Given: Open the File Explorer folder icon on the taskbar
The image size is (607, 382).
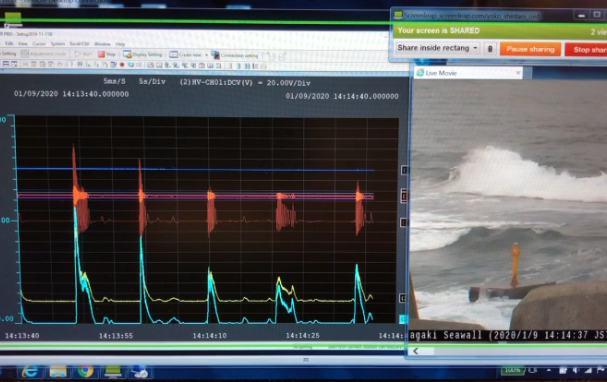Looking at the screenshot, I should [58, 372].
